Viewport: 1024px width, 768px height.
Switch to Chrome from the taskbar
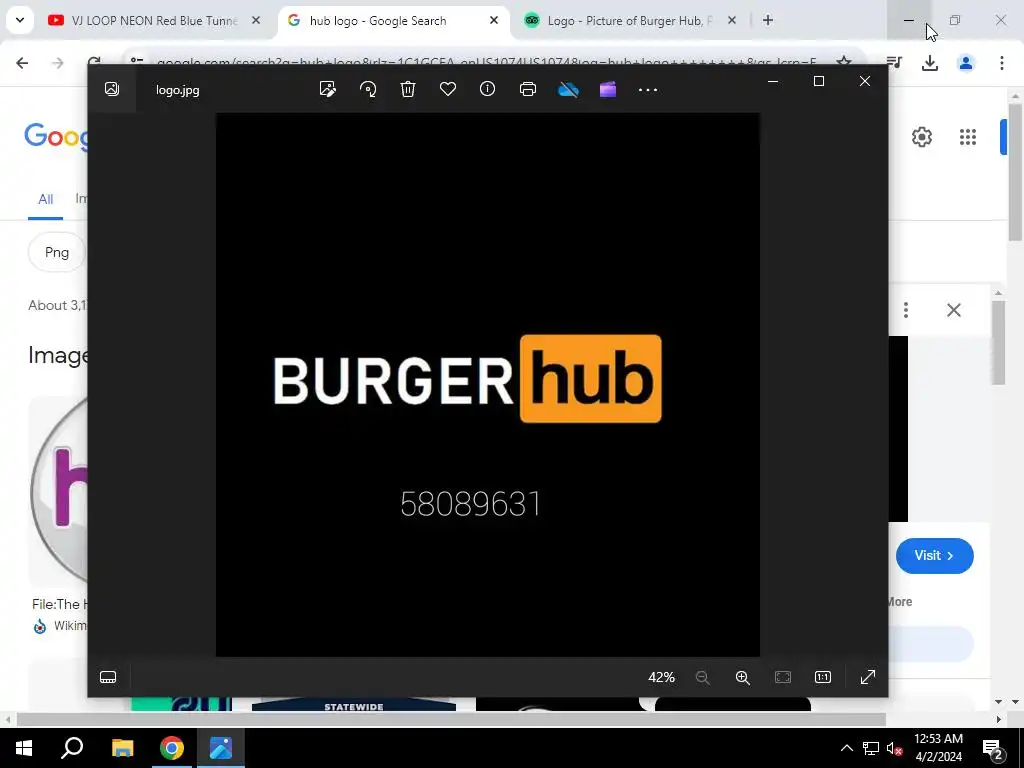172,748
